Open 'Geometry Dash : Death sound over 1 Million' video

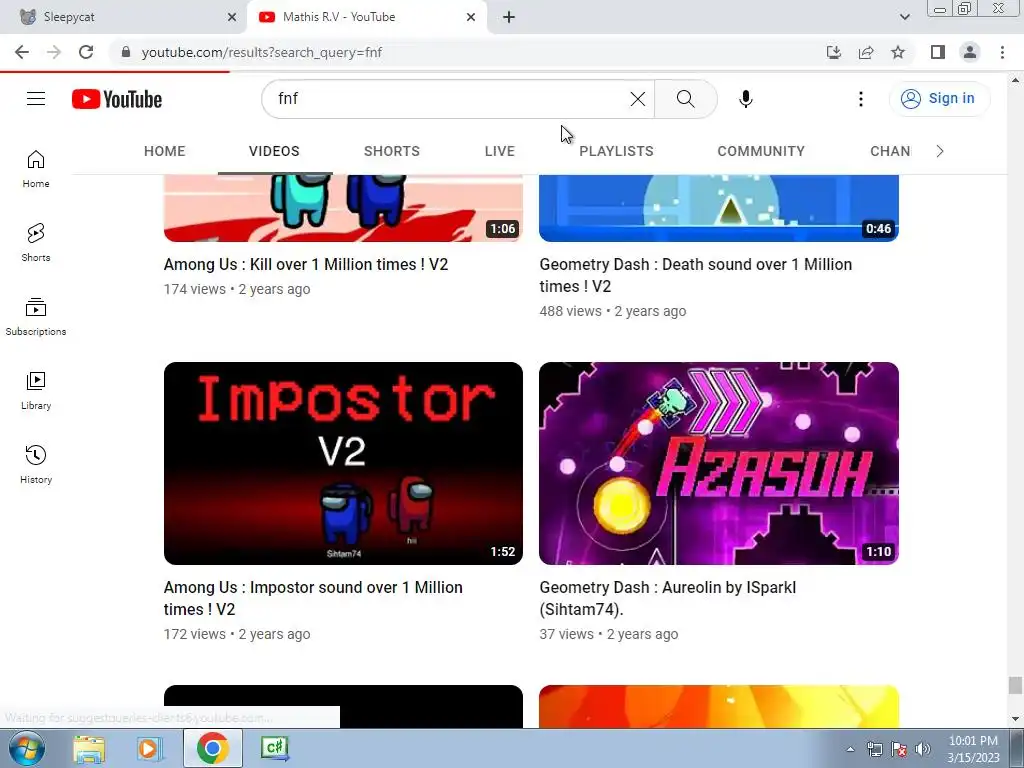(696, 275)
